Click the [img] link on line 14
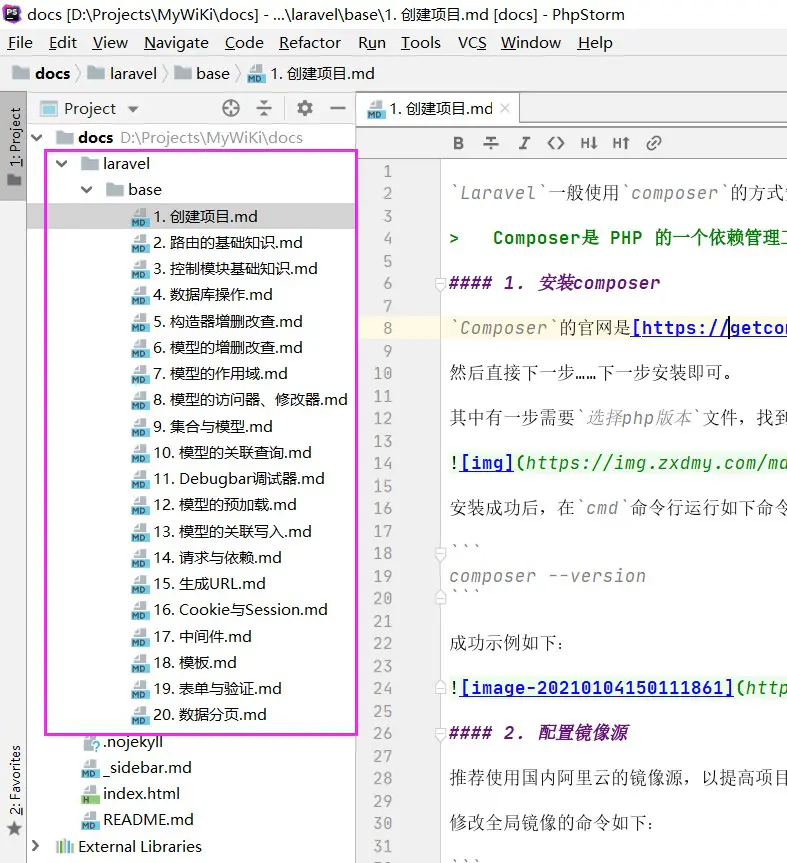This screenshot has height=863, width=787. pos(487,463)
